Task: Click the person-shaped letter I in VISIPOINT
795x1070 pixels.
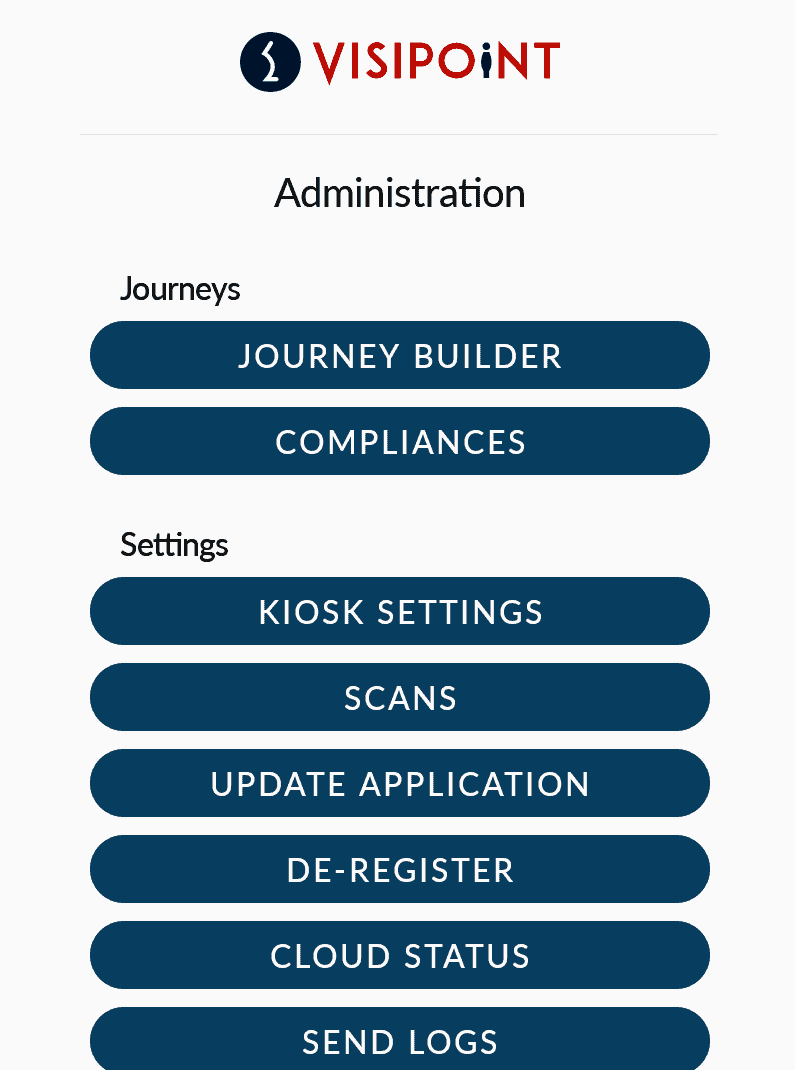Action: 487,63
